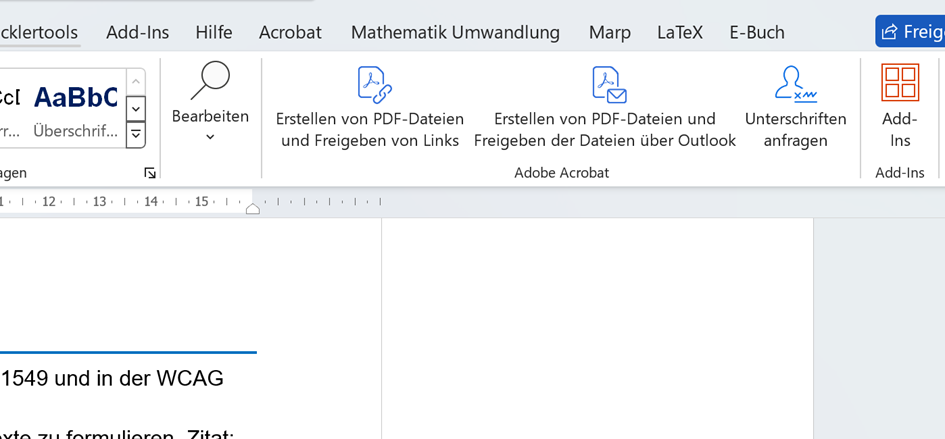Click the Freigeben share button

coord(910,31)
